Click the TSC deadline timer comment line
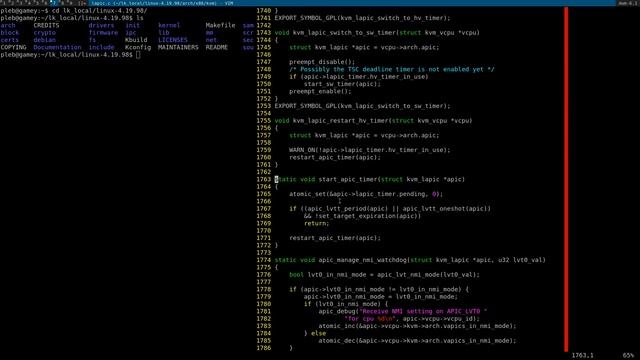 (x=391, y=69)
